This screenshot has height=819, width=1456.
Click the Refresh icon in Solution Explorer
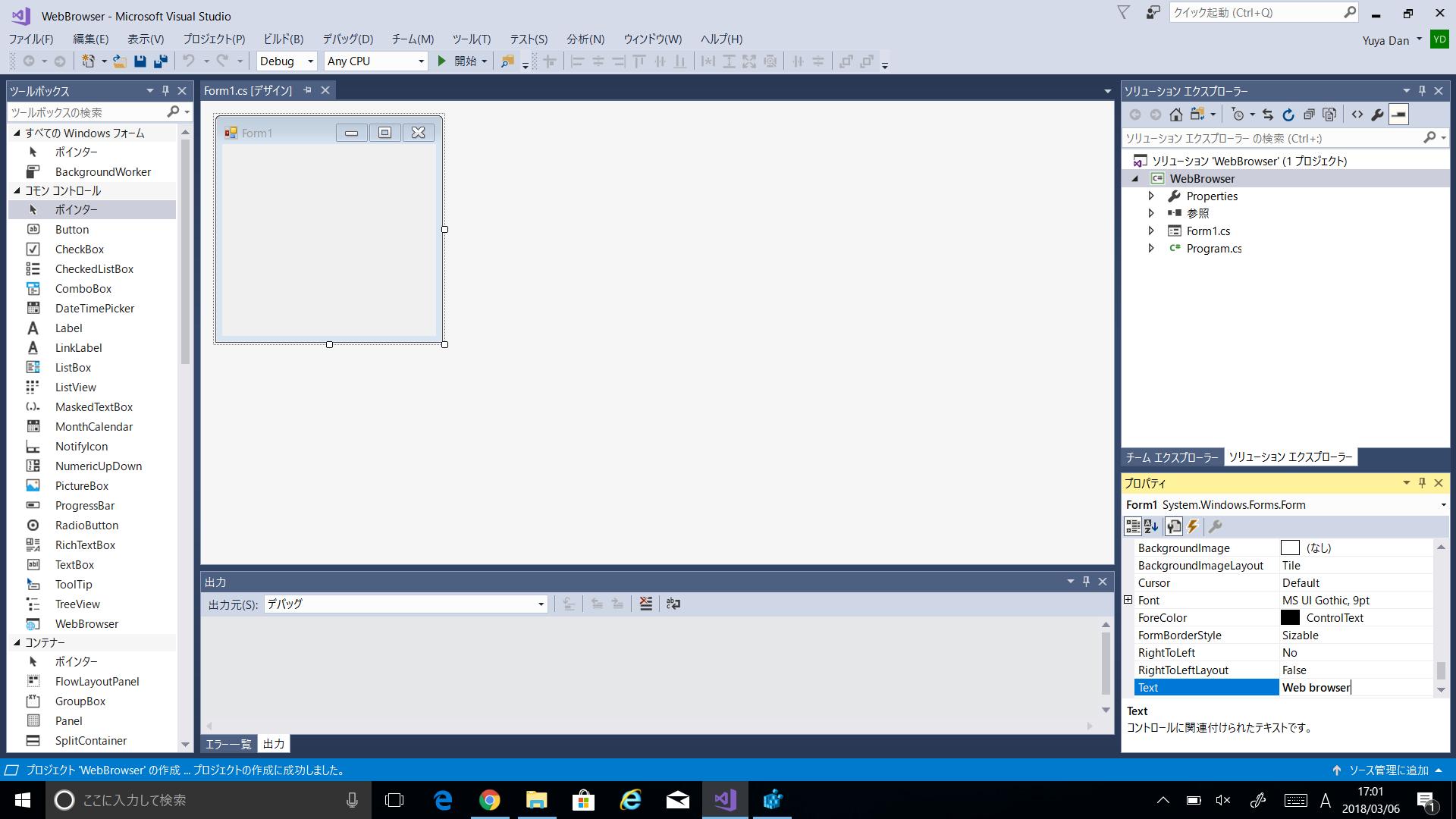pyautogui.click(x=1288, y=115)
